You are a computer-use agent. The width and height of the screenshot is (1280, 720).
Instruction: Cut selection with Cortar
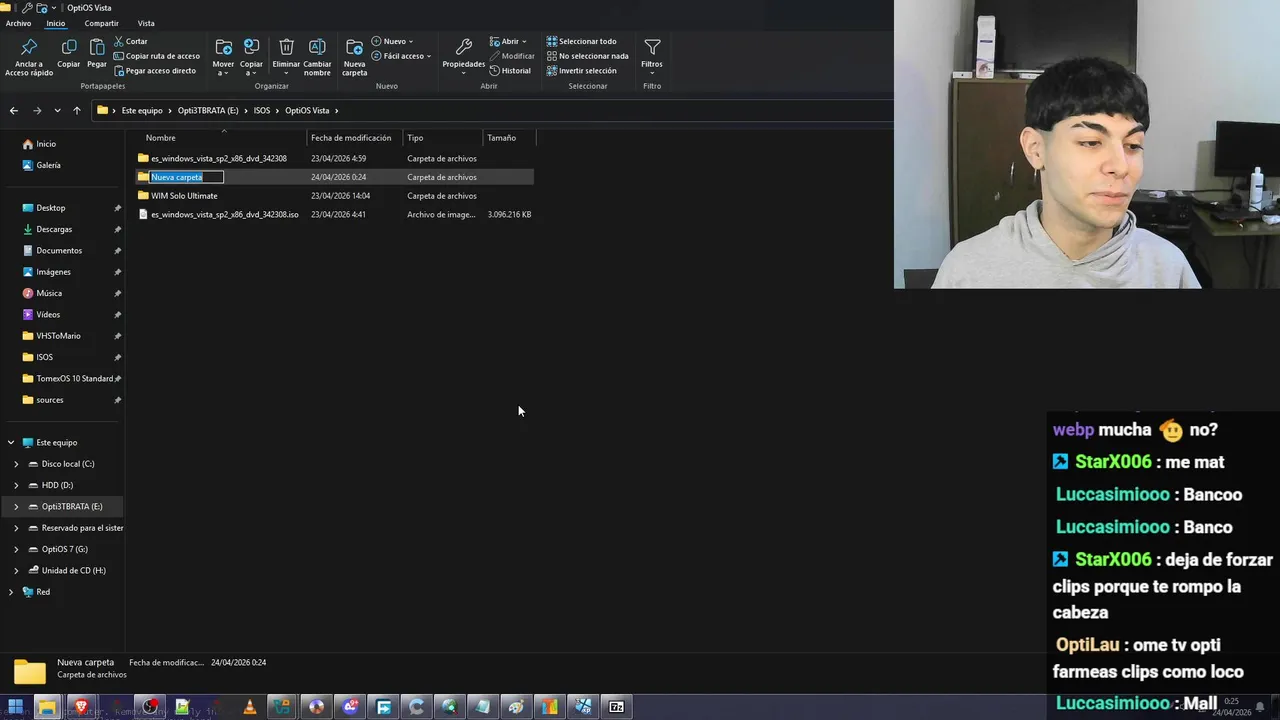point(130,41)
